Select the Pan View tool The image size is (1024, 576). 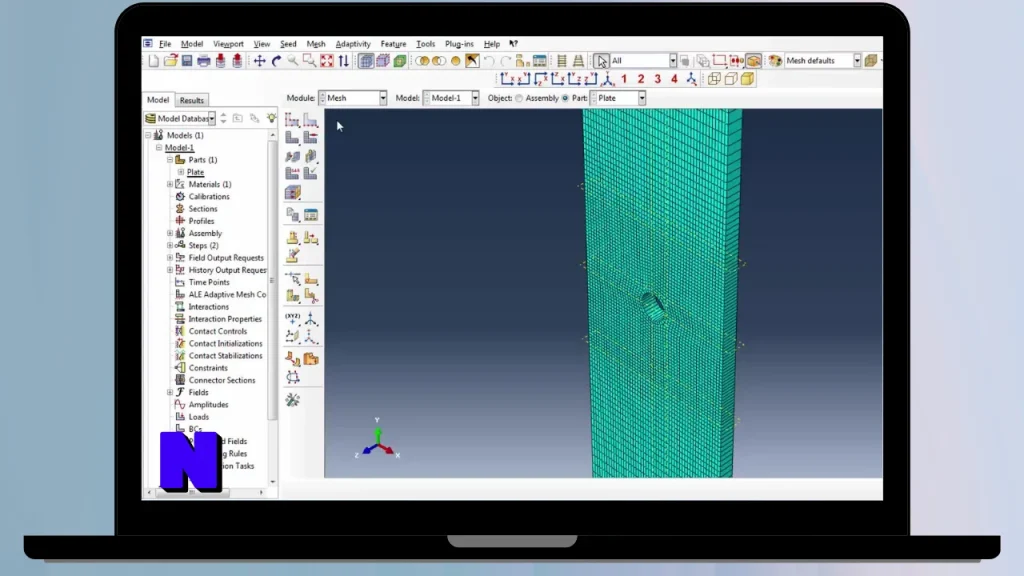coord(259,61)
